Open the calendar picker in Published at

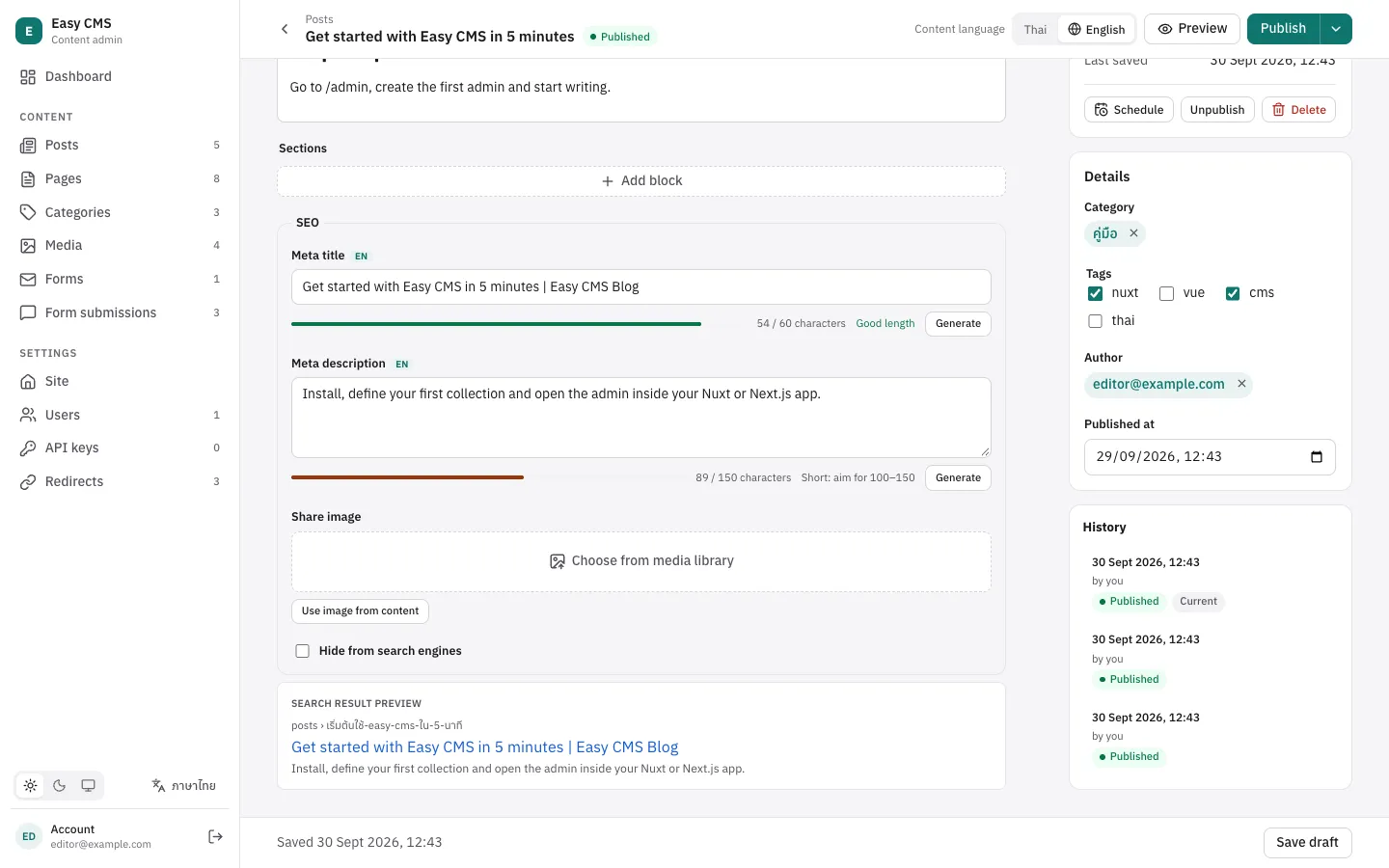pos(1317,457)
